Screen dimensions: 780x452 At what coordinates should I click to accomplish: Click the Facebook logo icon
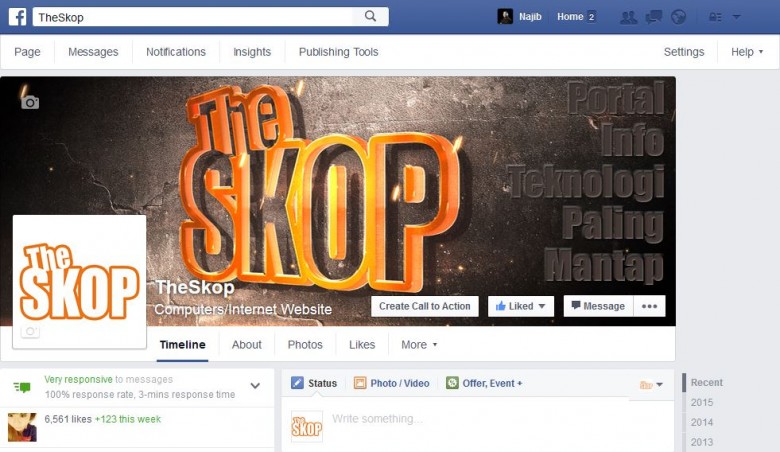pos(17,17)
